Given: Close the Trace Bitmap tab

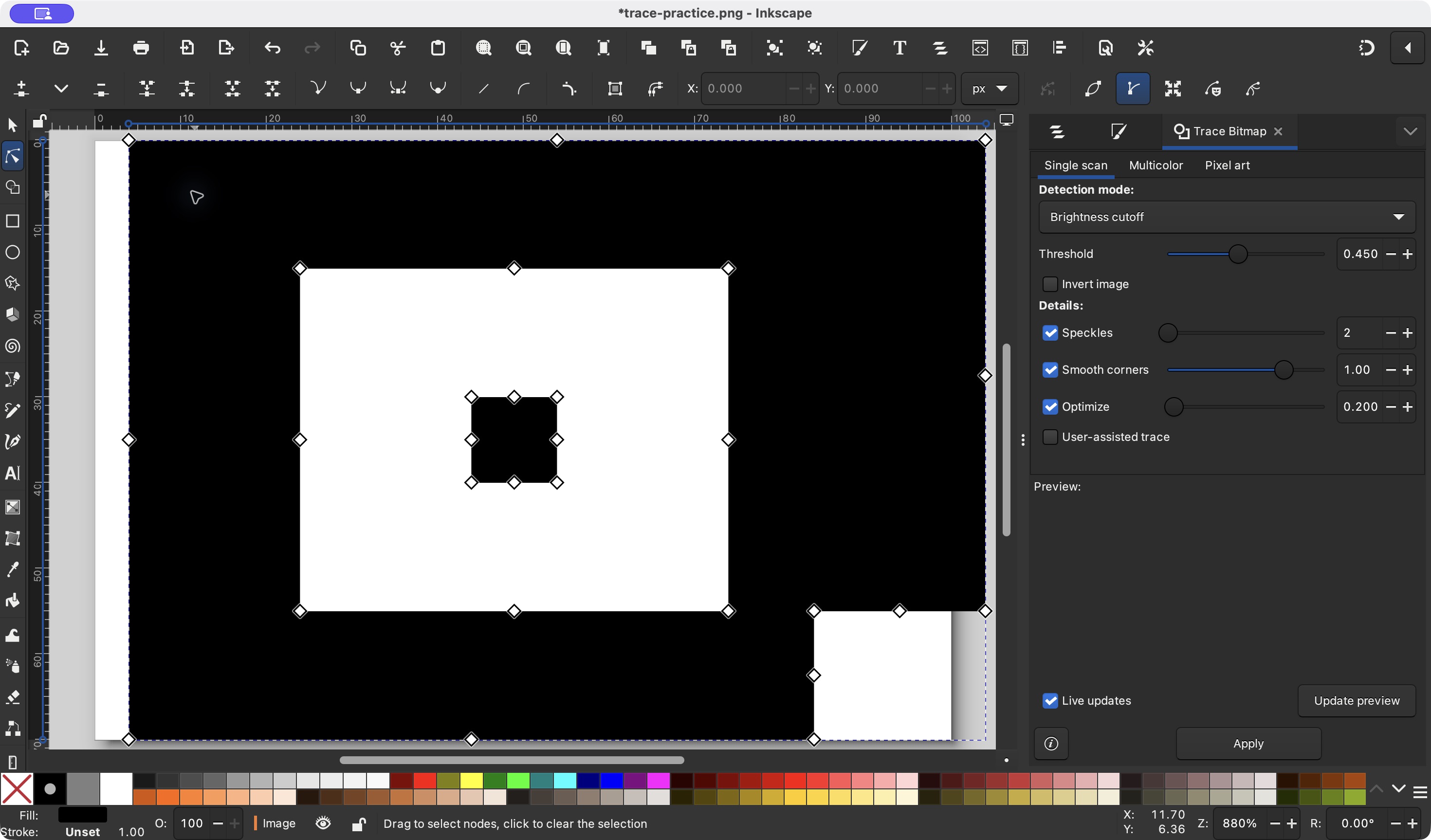Looking at the screenshot, I should pos(1278,131).
